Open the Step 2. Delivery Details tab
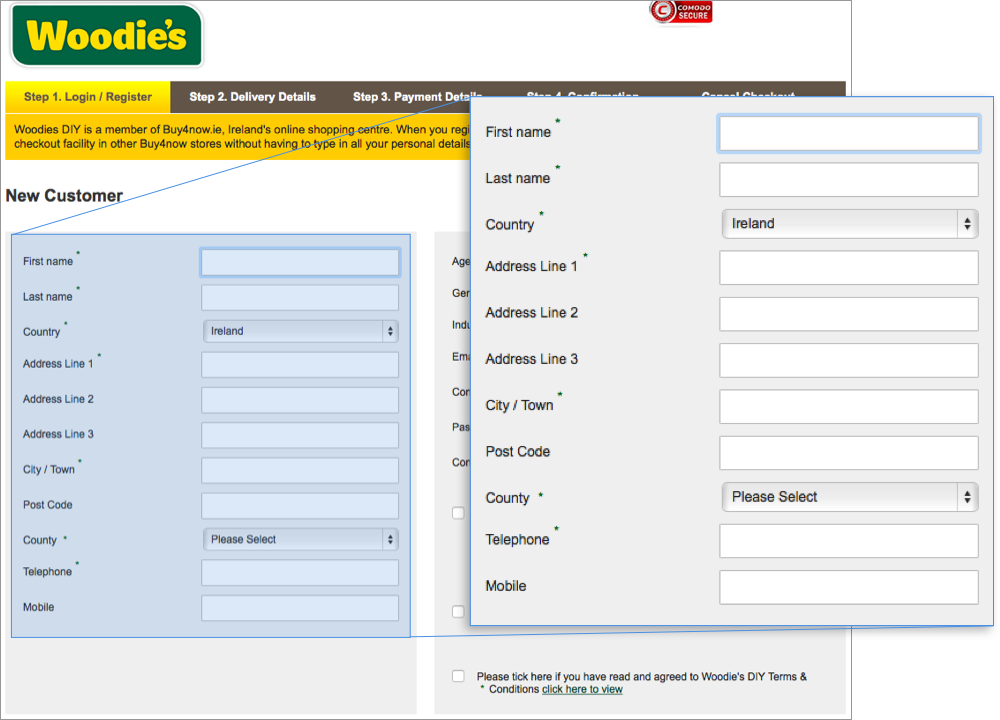 (252, 97)
